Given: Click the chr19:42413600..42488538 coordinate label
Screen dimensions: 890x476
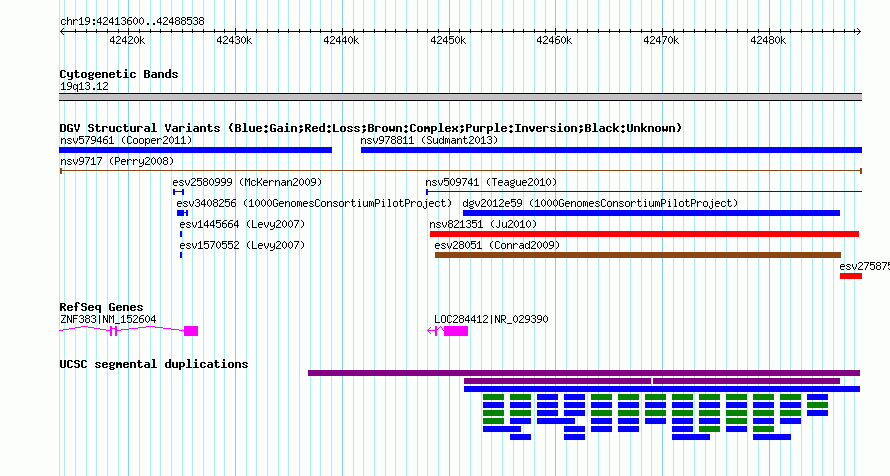Looking at the screenshot, I should tap(132, 22).
